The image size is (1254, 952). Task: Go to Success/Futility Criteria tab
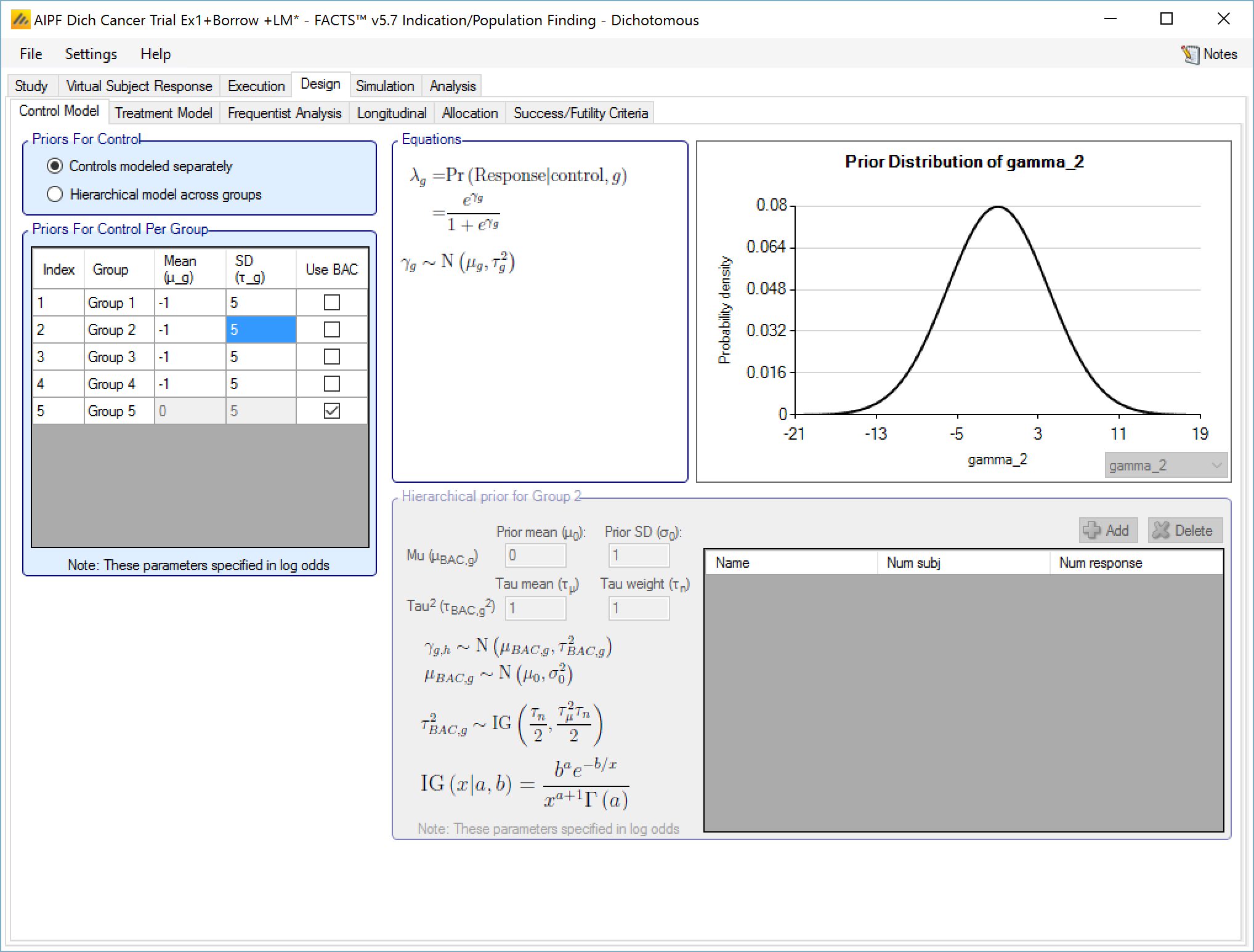[x=580, y=113]
